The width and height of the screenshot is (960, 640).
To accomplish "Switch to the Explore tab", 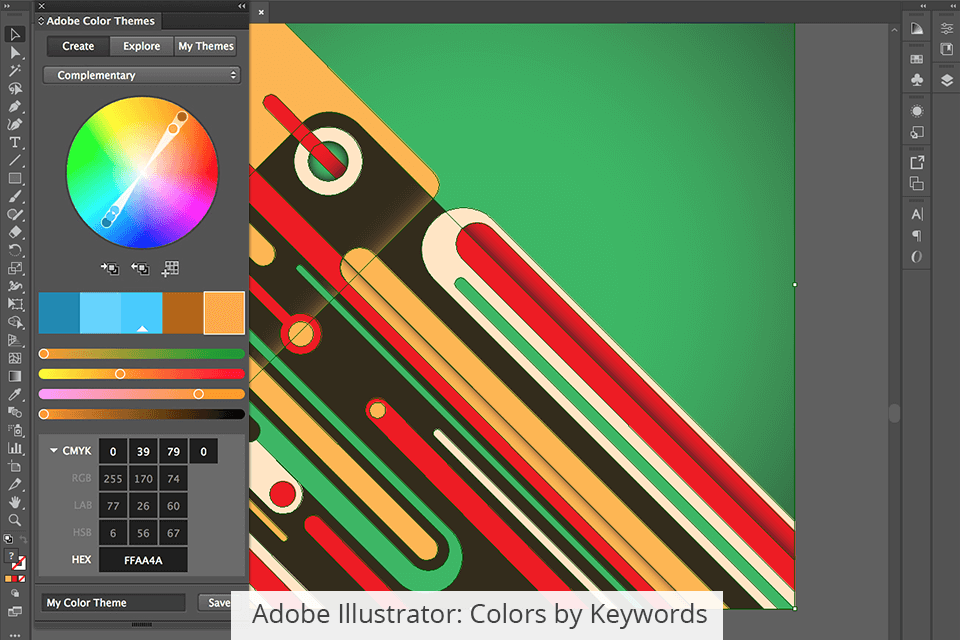I will (141, 46).
